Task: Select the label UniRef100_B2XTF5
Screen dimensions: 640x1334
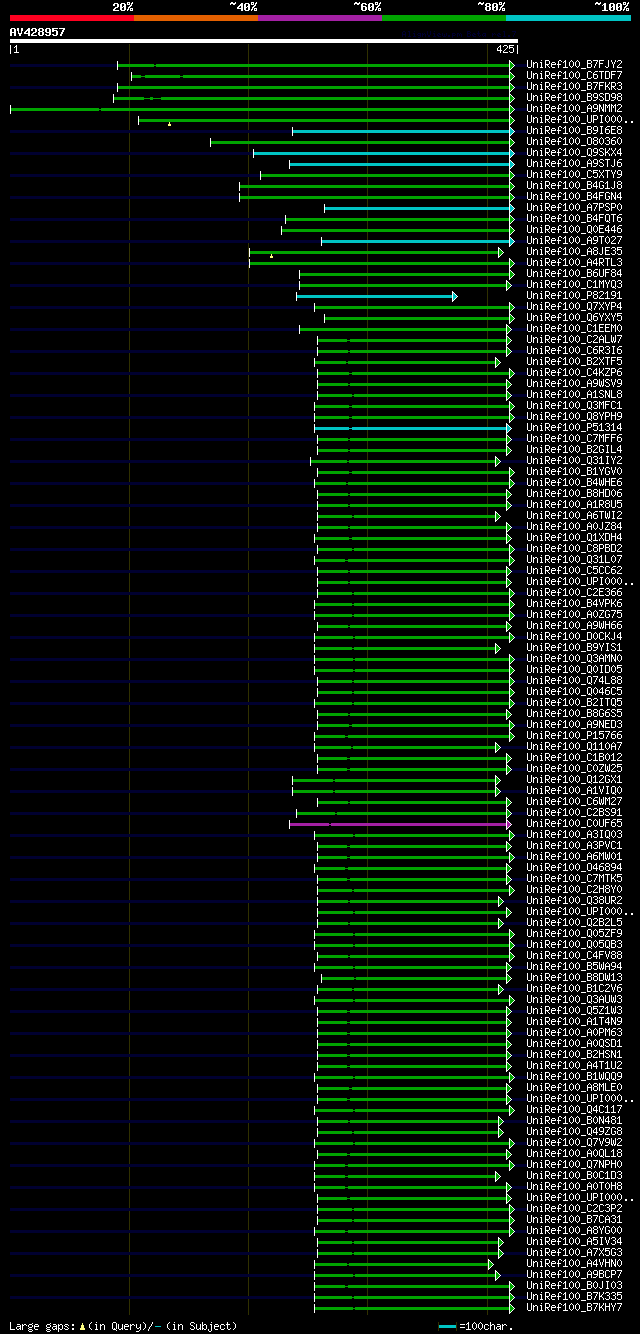Action: (574, 362)
